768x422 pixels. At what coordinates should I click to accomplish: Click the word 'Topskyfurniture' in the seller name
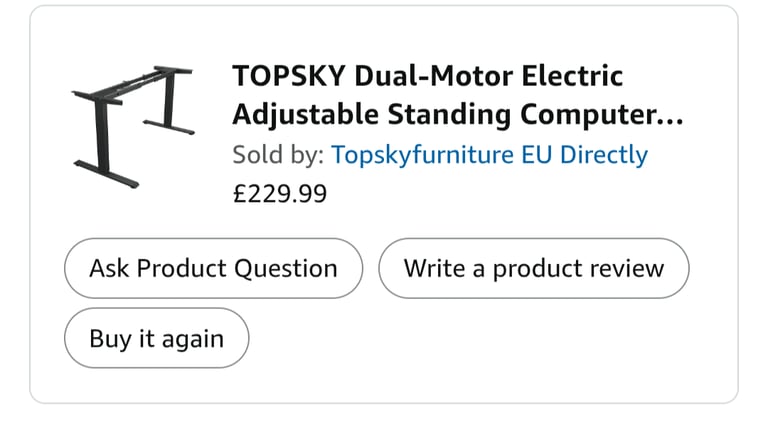coord(422,155)
